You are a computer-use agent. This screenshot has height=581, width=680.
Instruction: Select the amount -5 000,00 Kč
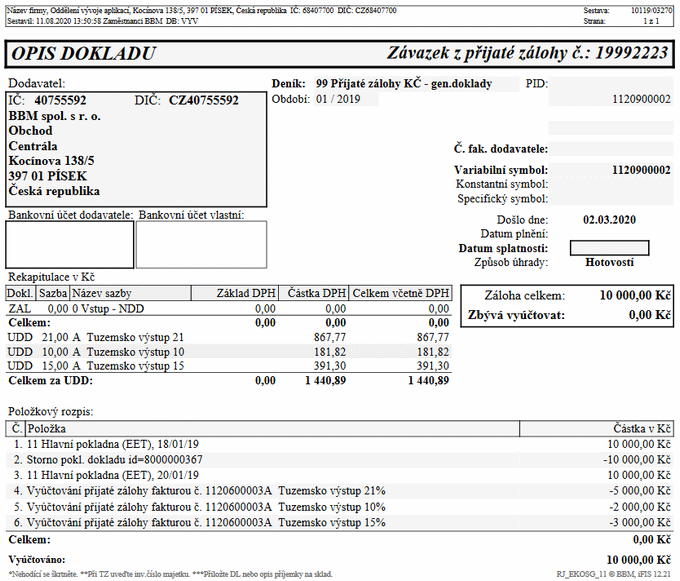pos(640,491)
